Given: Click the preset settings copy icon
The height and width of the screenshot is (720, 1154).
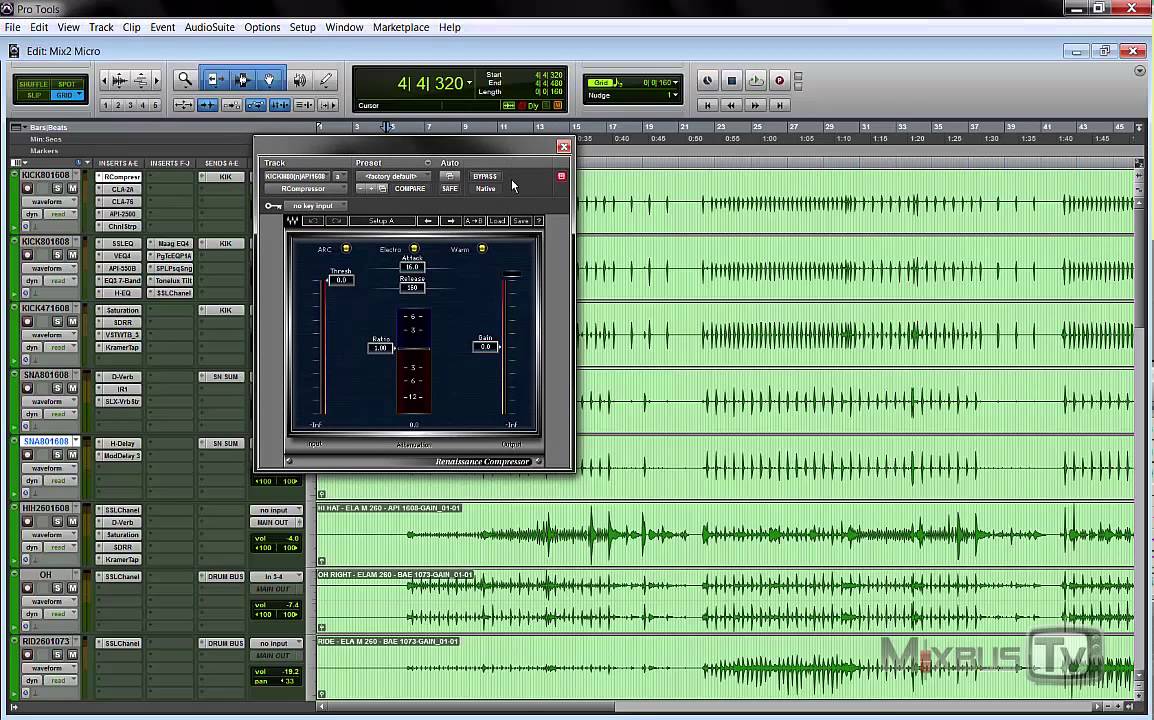Looking at the screenshot, I should (383, 188).
